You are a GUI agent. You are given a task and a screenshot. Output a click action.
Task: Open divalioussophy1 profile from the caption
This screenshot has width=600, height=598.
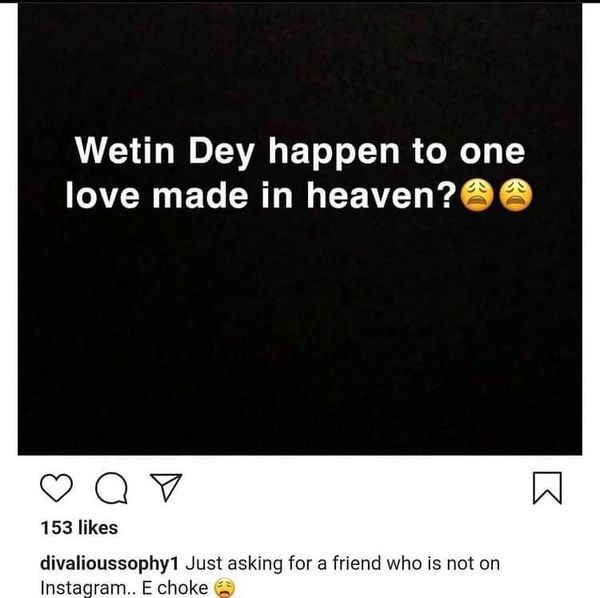pyautogui.click(x=109, y=564)
